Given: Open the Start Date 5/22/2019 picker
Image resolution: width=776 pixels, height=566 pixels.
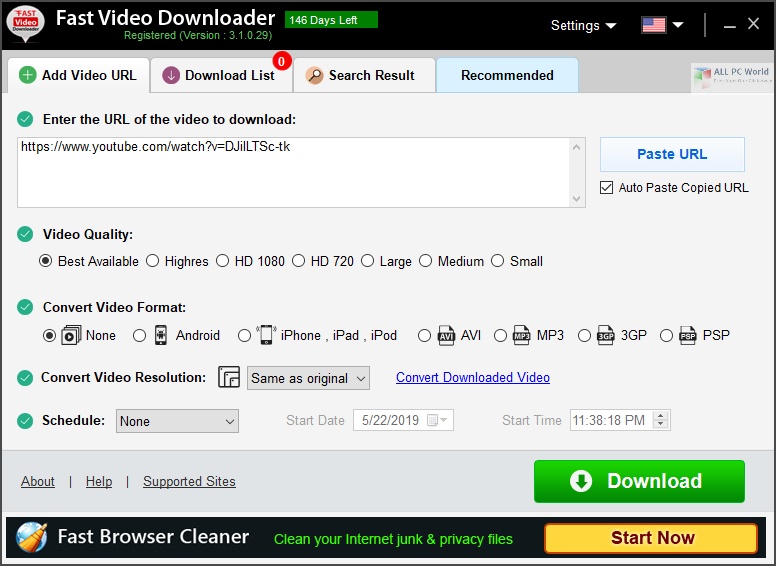Looking at the screenshot, I should pos(403,420).
